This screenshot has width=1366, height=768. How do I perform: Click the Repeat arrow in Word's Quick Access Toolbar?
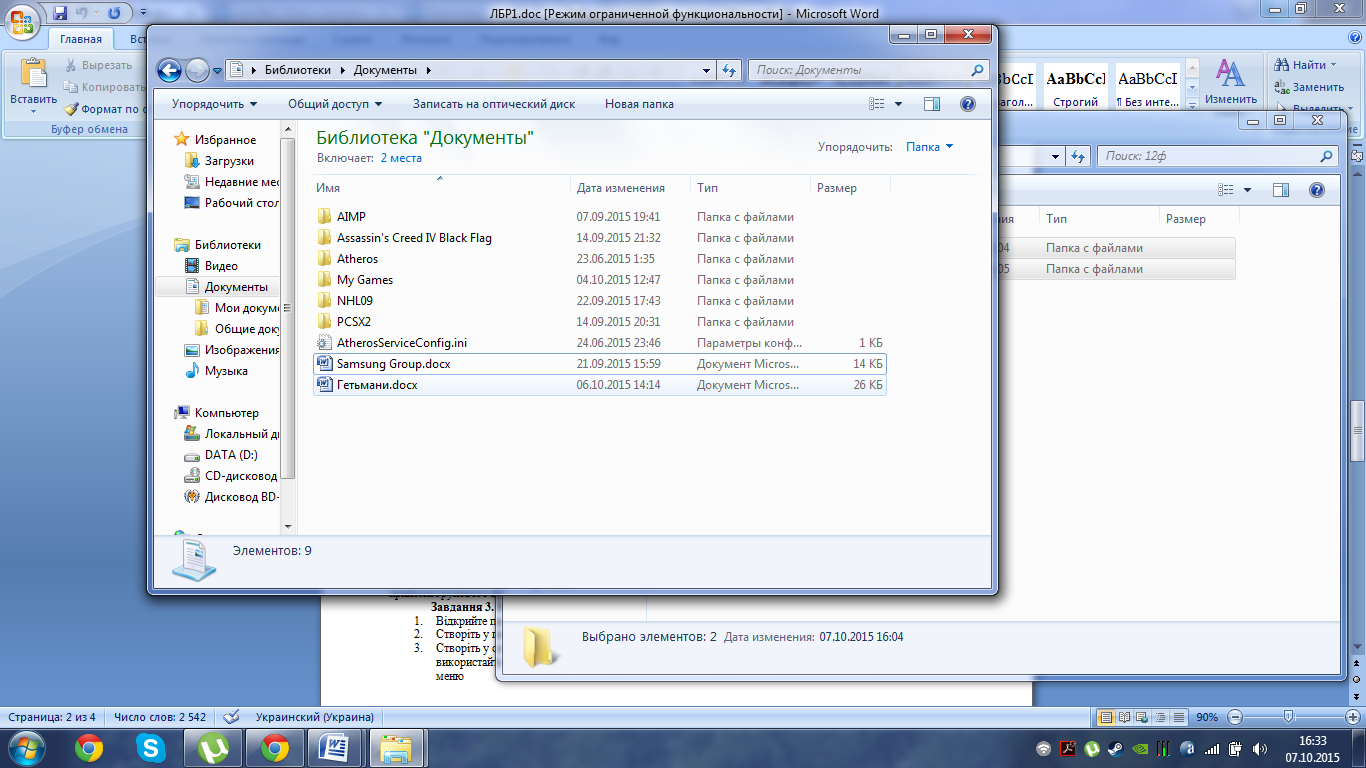115,13
